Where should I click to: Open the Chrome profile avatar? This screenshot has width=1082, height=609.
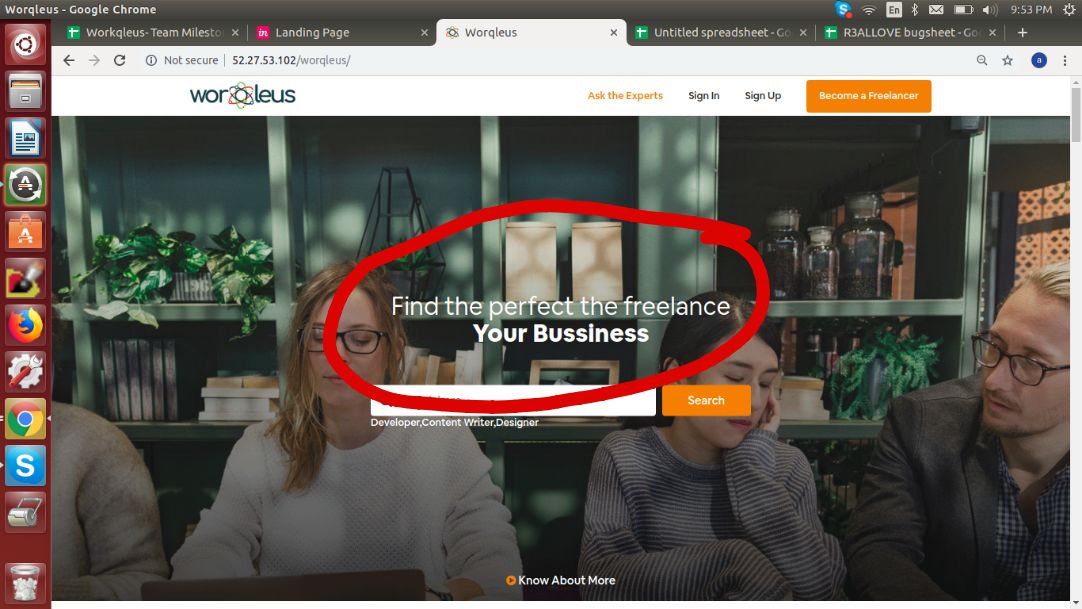click(x=1039, y=60)
